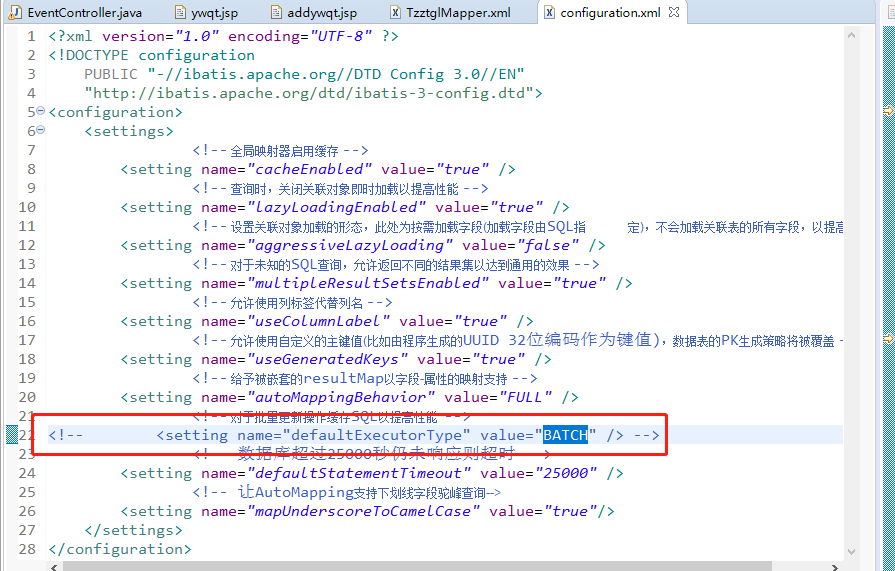
Task: Click the horizontal scrollbar thumb
Action: tap(417, 567)
